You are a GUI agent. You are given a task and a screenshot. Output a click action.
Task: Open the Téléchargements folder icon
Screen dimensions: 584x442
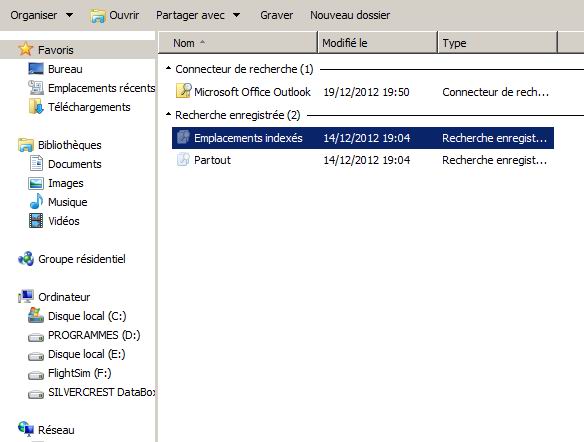pyautogui.click(x=36, y=107)
